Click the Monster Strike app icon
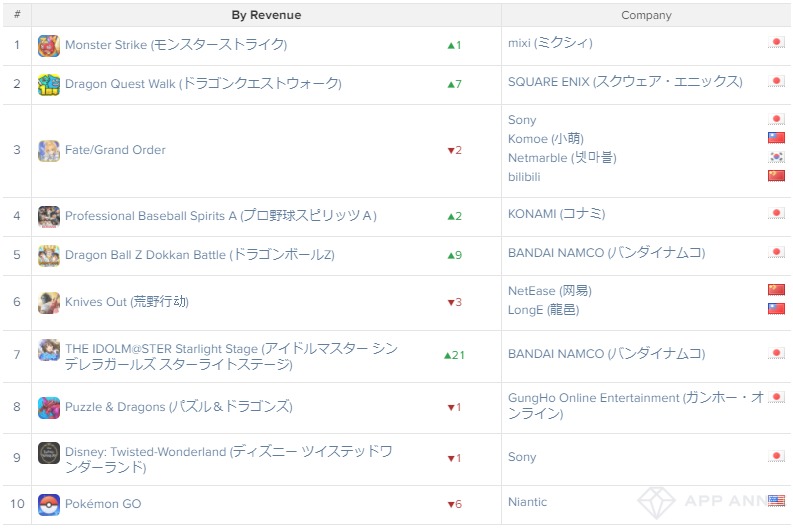This screenshot has width=793, height=530. click(x=49, y=46)
